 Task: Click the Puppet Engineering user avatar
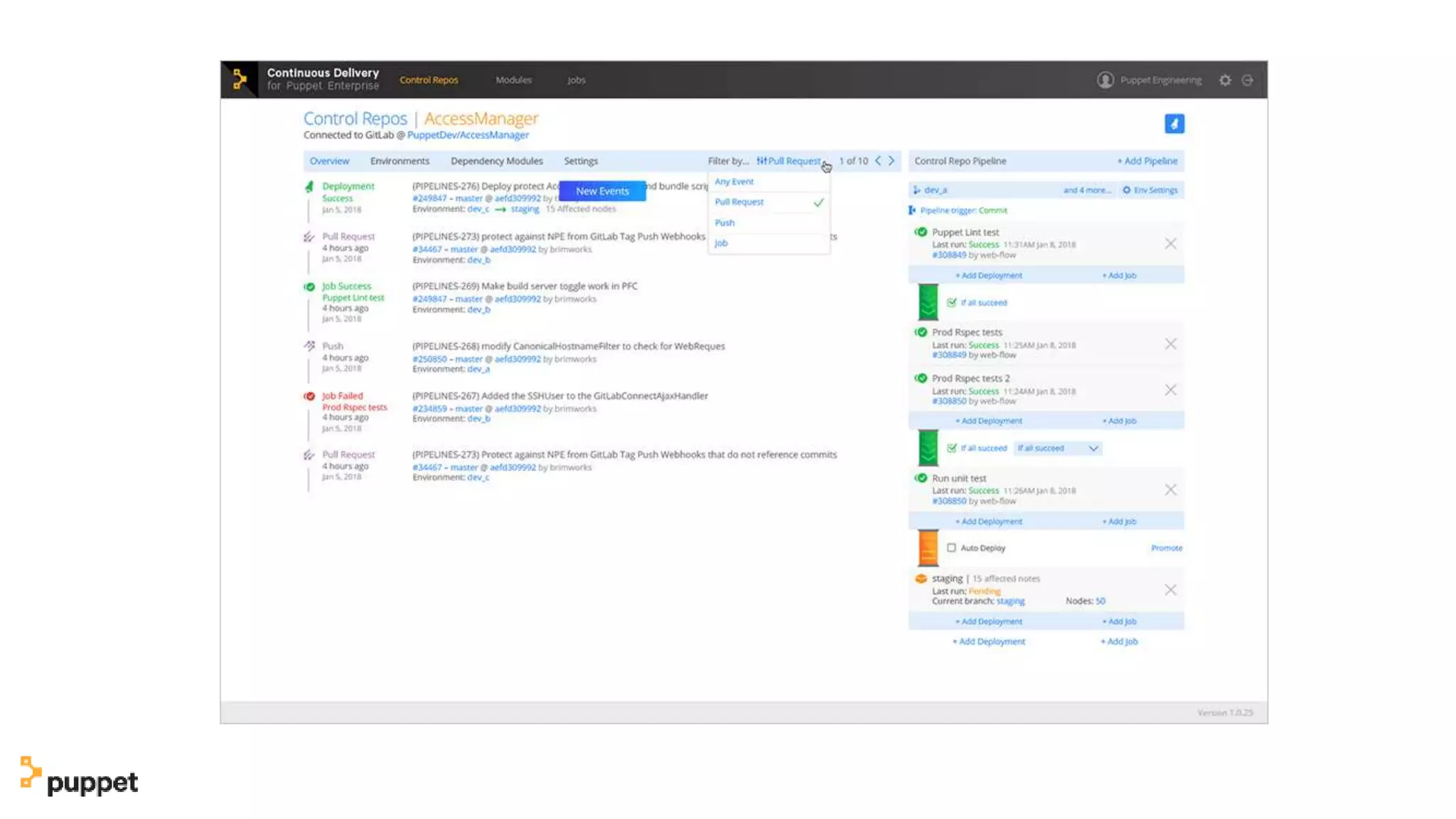pos(1105,80)
